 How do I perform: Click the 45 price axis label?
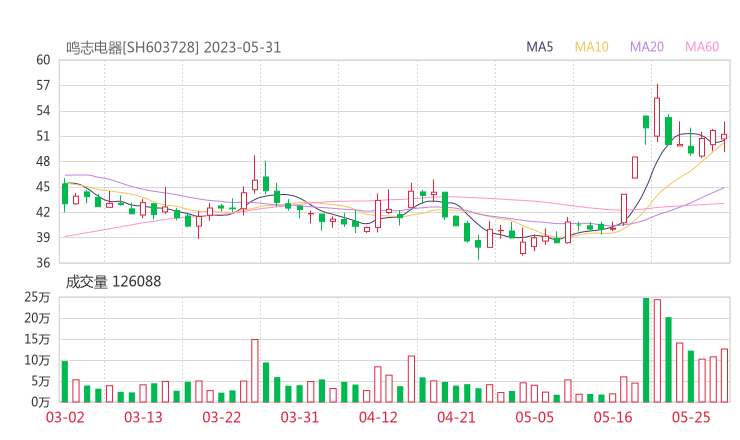(x=43, y=187)
